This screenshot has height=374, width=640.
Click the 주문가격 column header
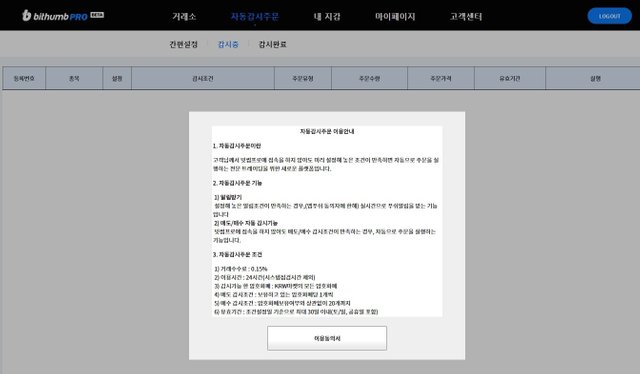pyautogui.click(x=441, y=78)
